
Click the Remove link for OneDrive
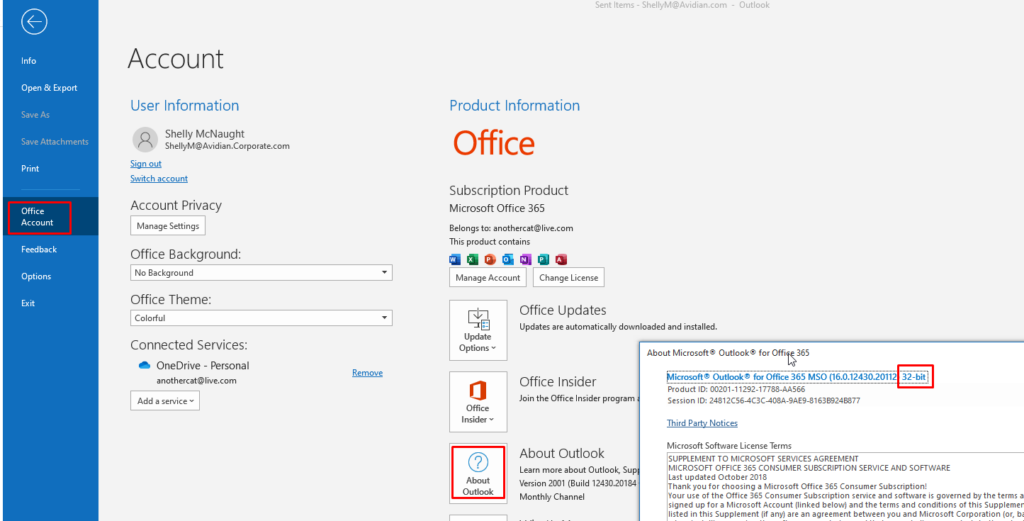pyautogui.click(x=367, y=373)
